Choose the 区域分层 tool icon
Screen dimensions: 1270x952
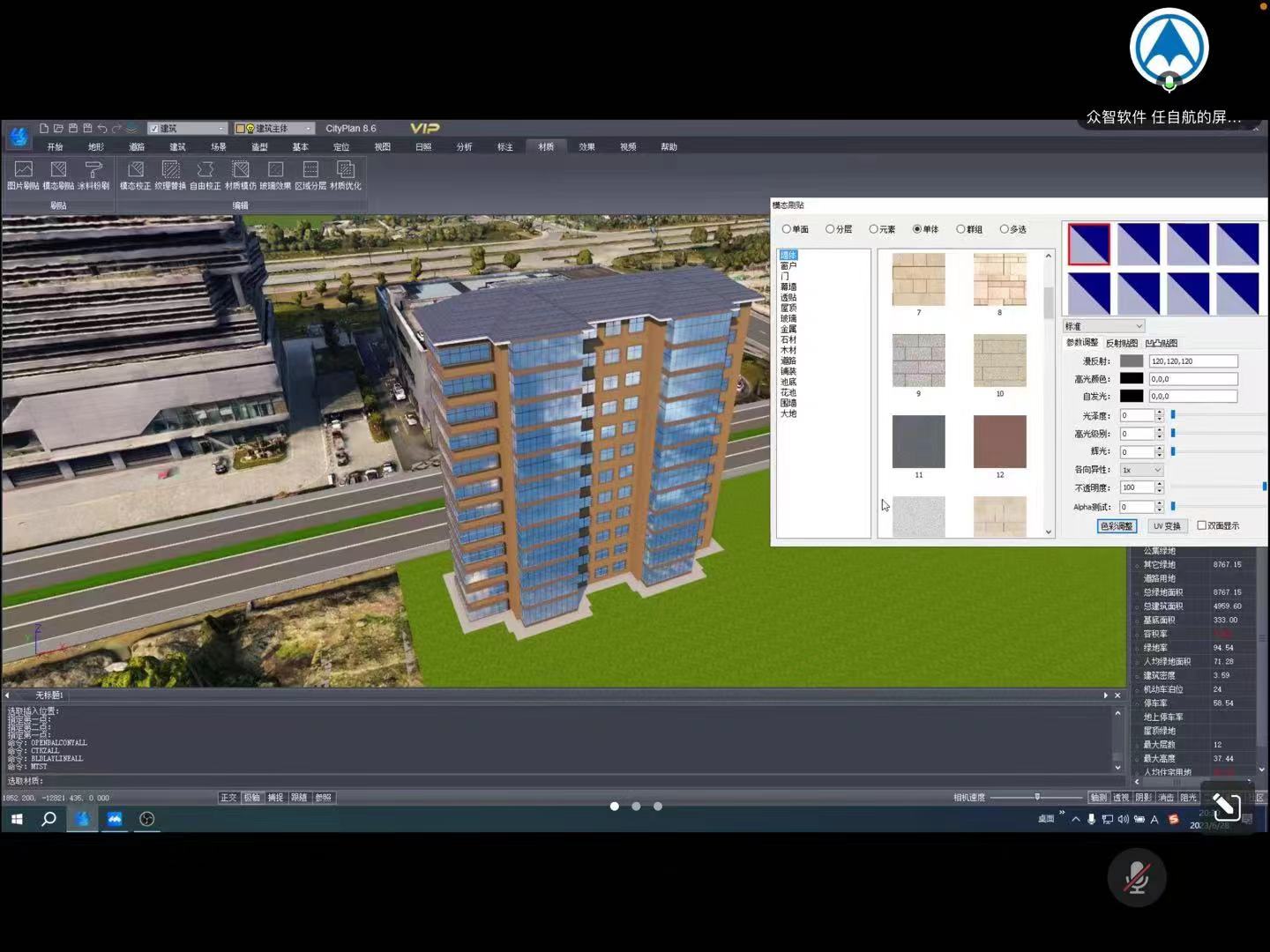click(310, 170)
